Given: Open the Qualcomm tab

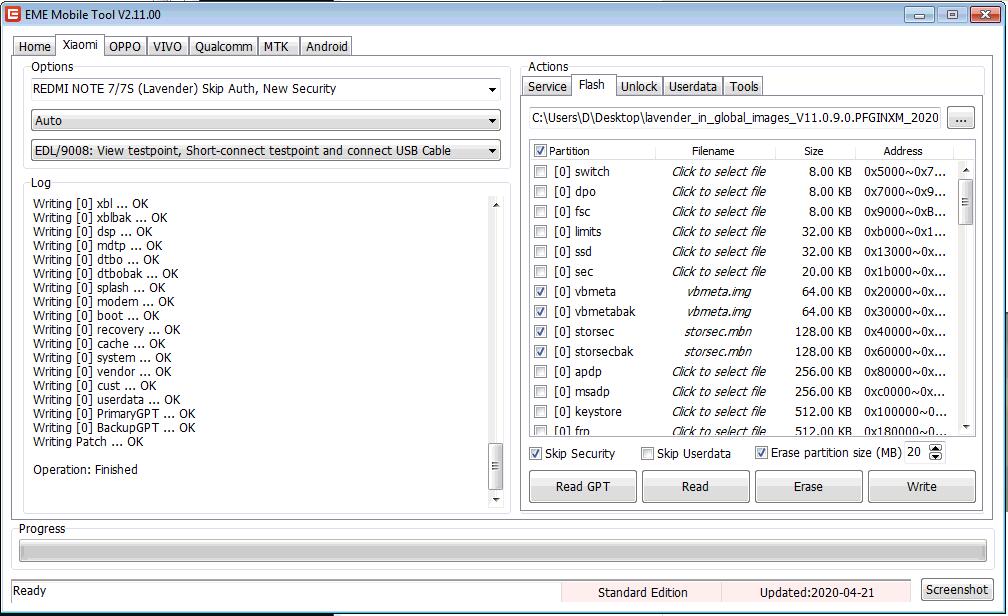Looking at the screenshot, I should click(224, 46).
